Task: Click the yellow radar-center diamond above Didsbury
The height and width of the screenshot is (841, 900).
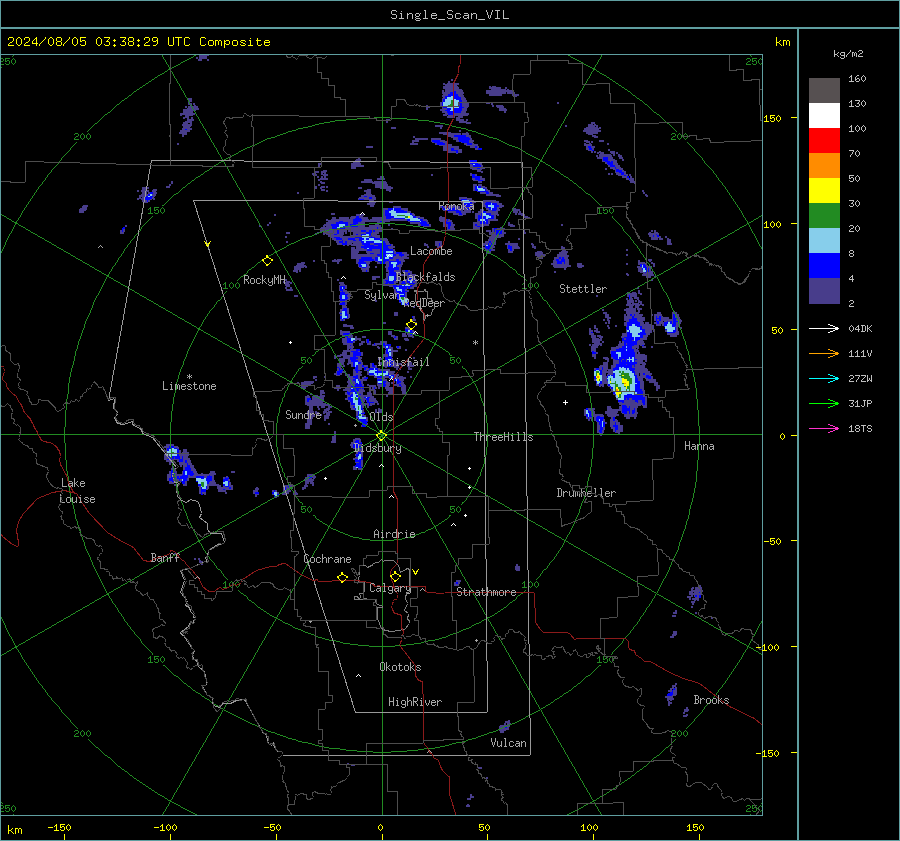Action: (381, 436)
